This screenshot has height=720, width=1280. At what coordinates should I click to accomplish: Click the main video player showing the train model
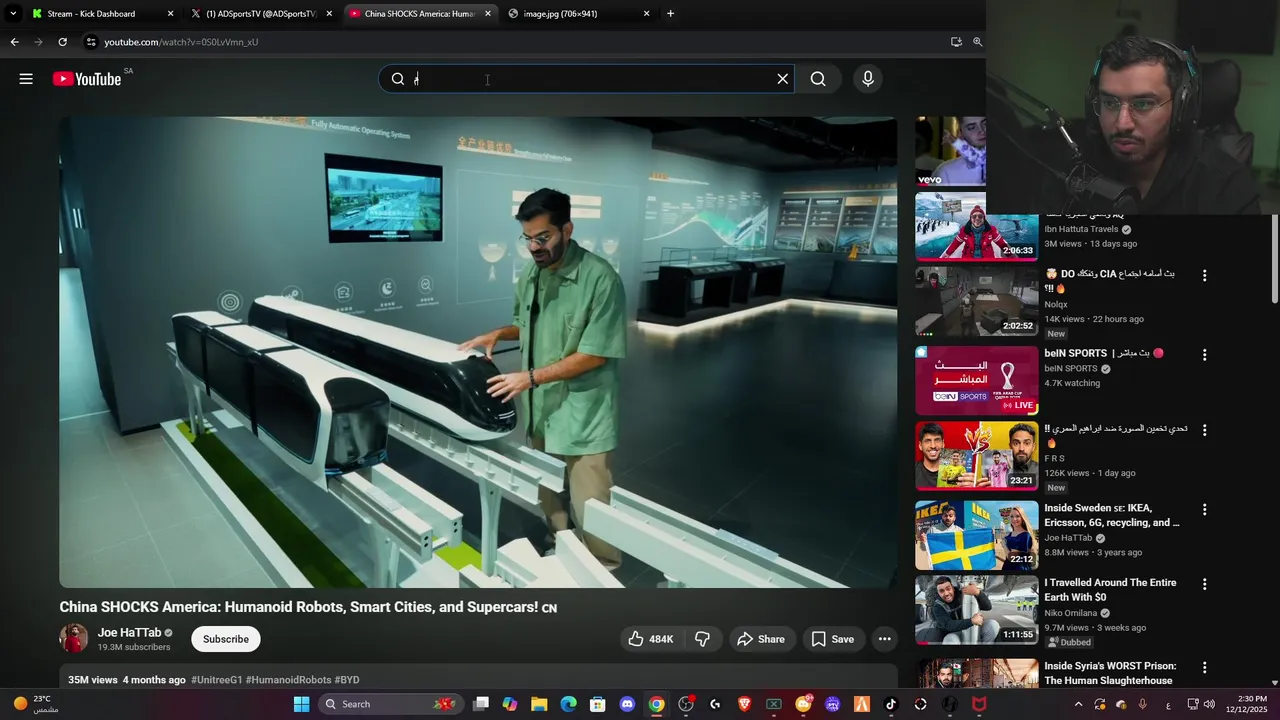tap(478, 352)
